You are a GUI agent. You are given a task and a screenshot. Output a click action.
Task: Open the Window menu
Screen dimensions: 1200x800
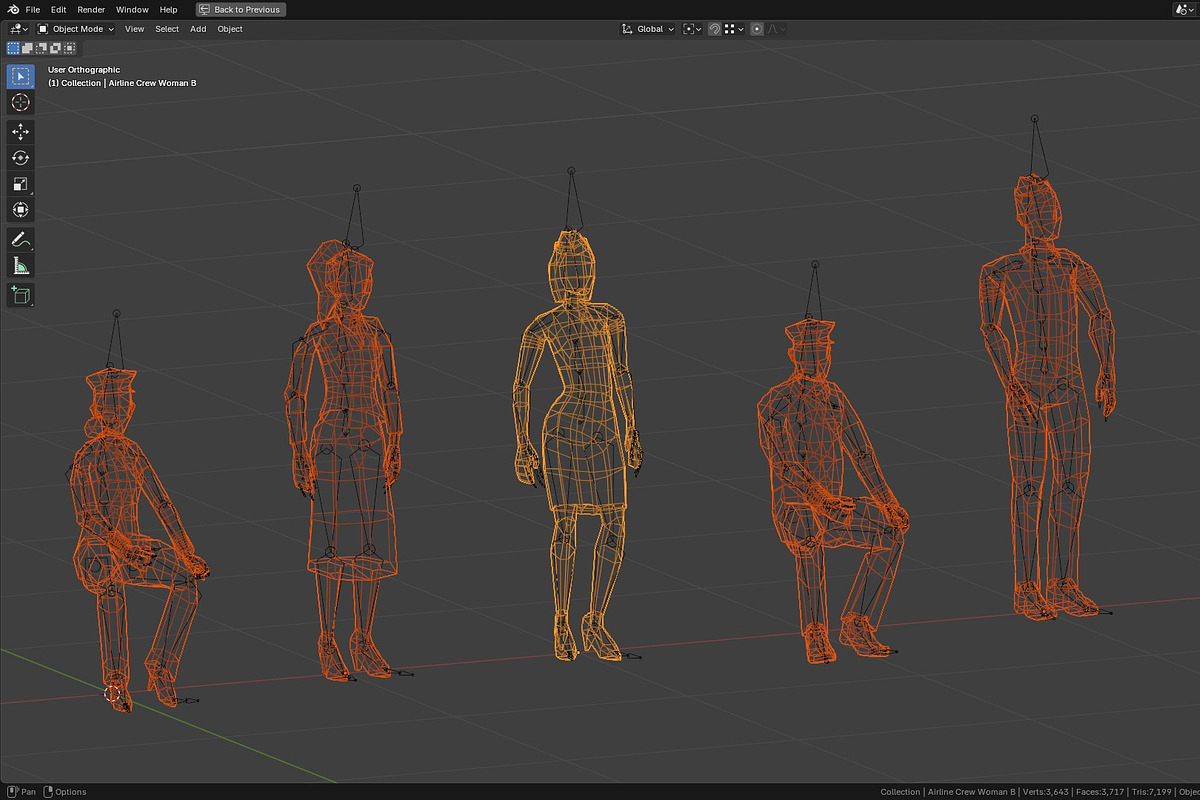(132, 9)
